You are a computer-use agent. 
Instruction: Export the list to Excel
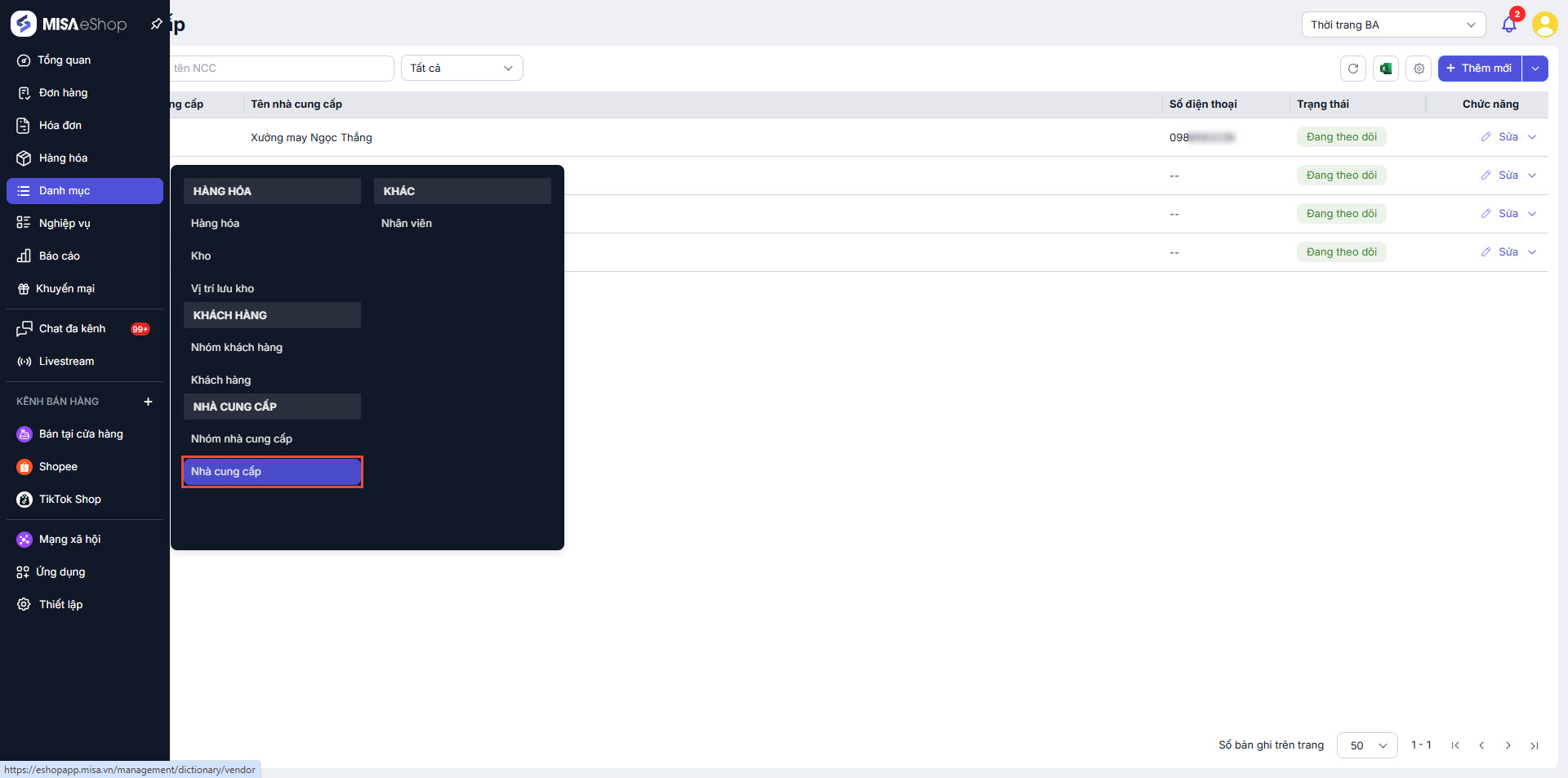1386,69
